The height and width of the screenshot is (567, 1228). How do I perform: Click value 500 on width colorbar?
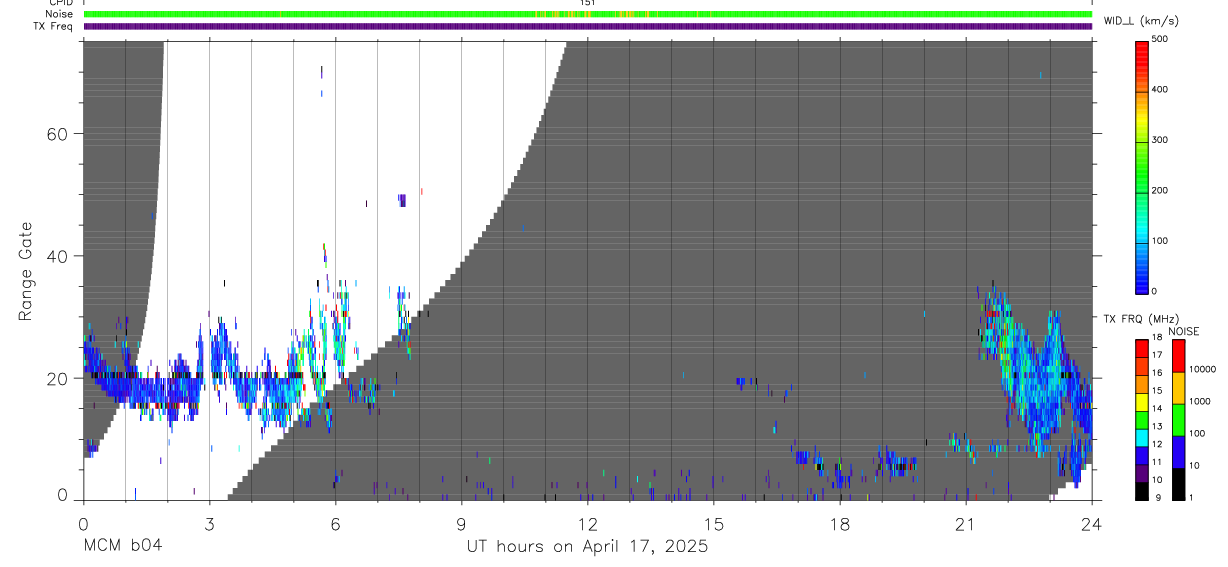[x=1161, y=39]
